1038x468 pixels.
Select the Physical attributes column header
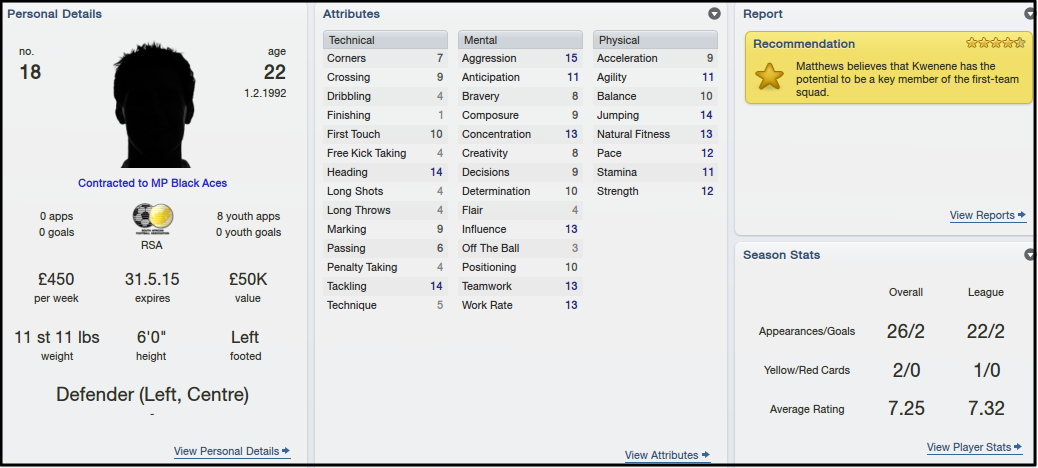pos(655,40)
